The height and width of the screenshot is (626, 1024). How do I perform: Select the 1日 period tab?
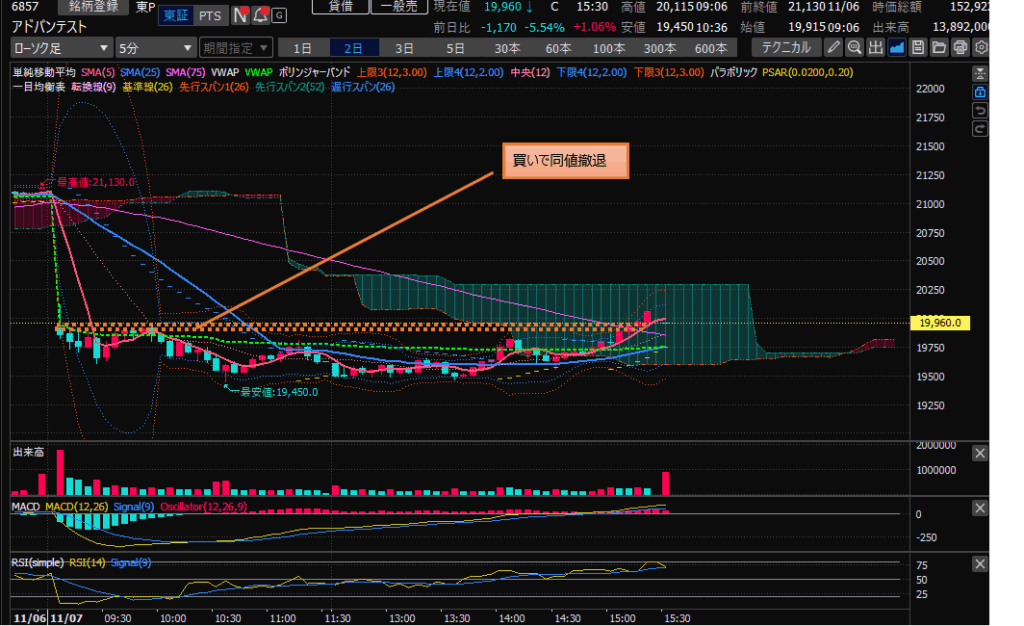pos(303,47)
